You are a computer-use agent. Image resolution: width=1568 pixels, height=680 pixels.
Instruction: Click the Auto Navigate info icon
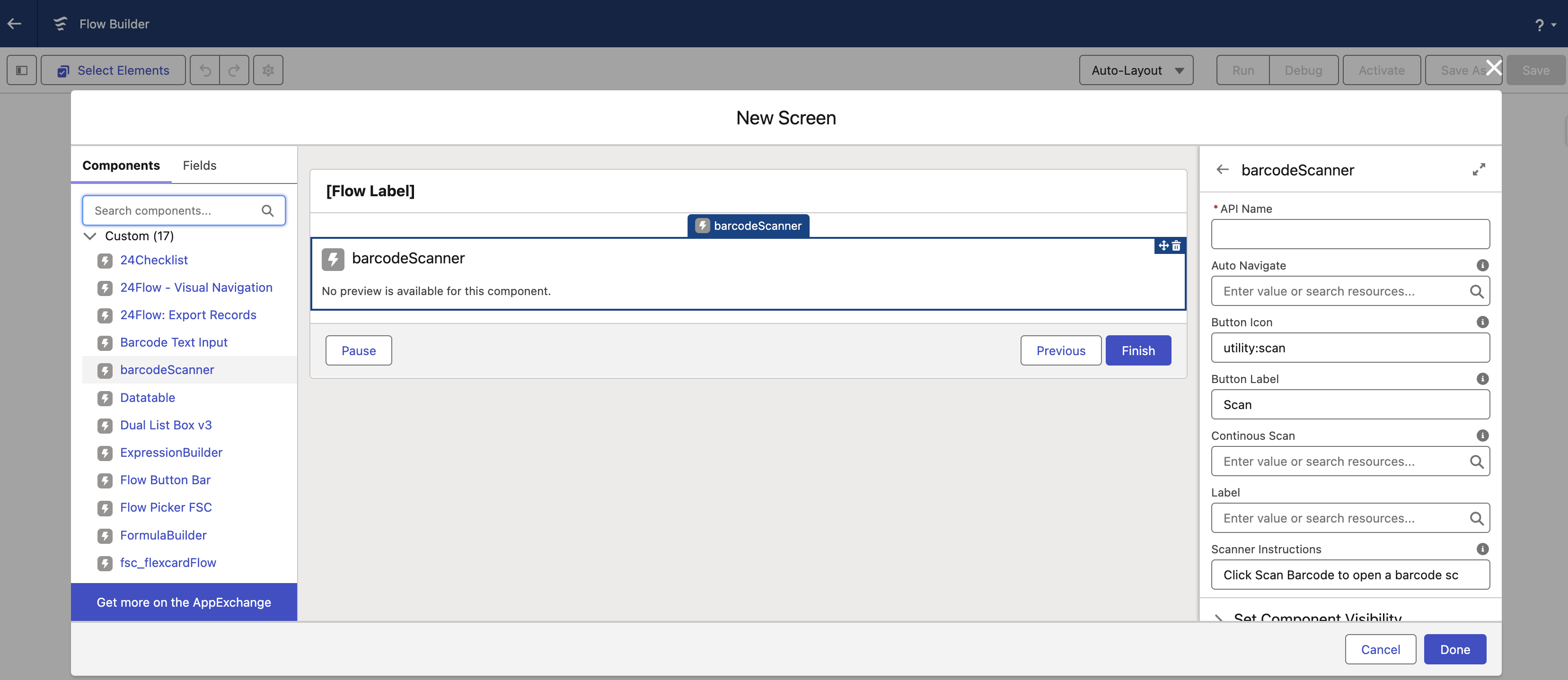[x=1482, y=265]
